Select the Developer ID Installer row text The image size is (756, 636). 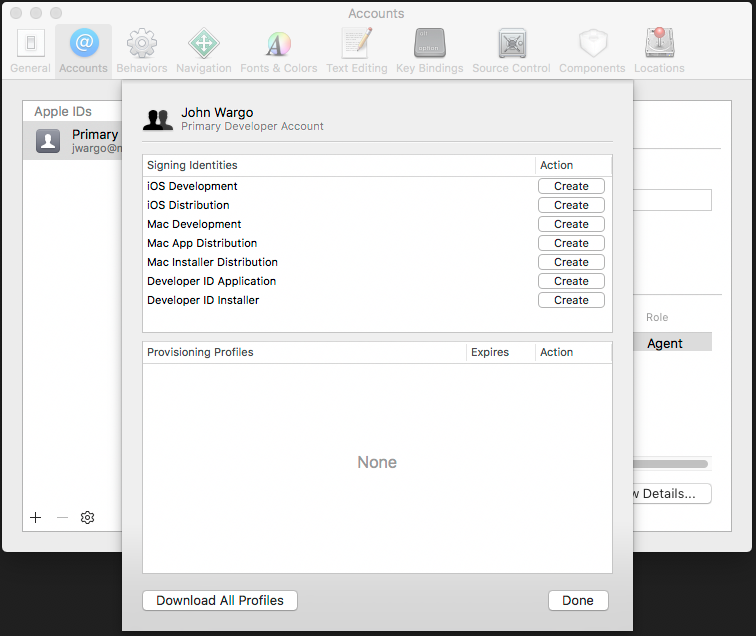point(203,300)
